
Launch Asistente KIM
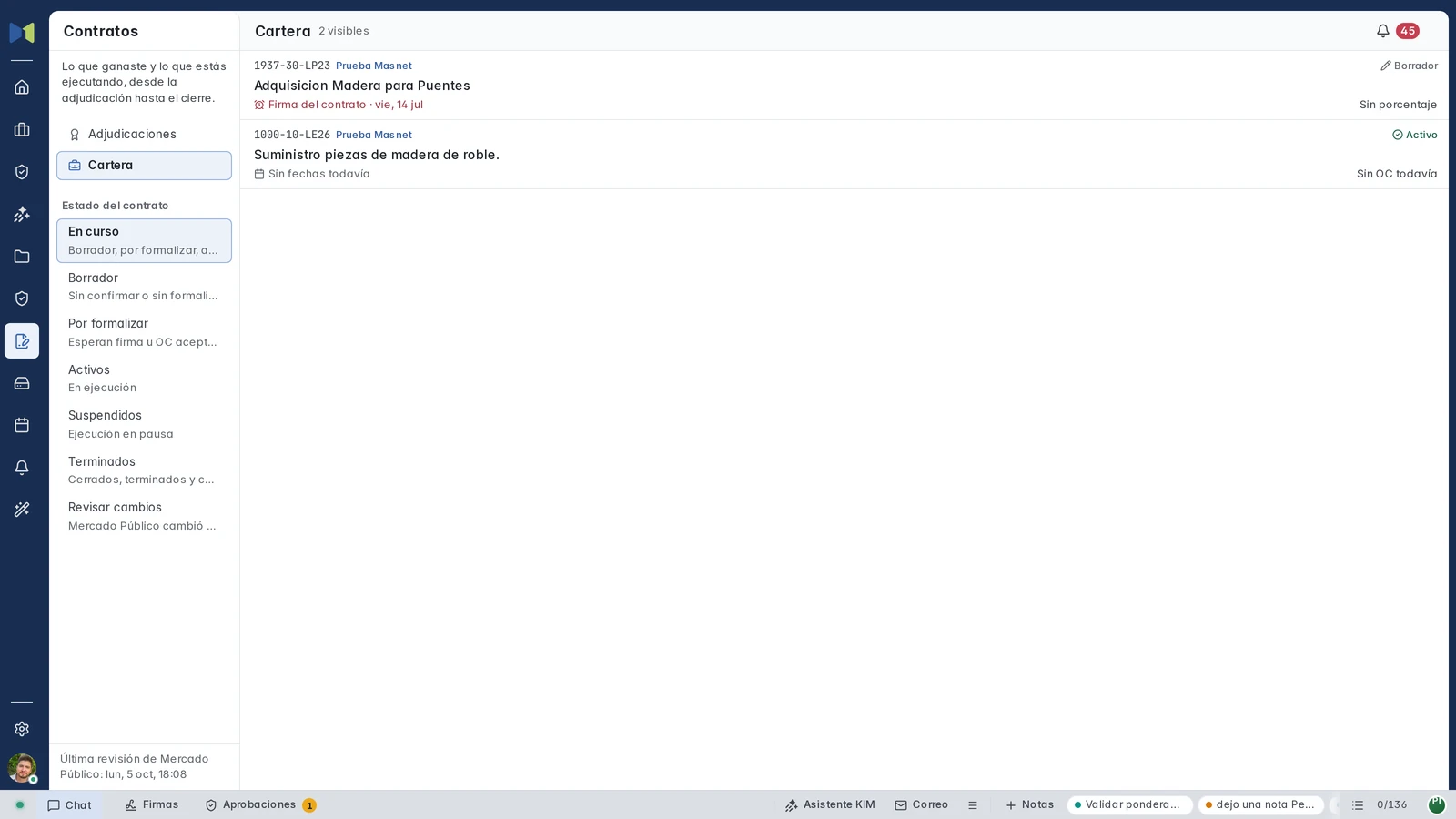point(830,805)
